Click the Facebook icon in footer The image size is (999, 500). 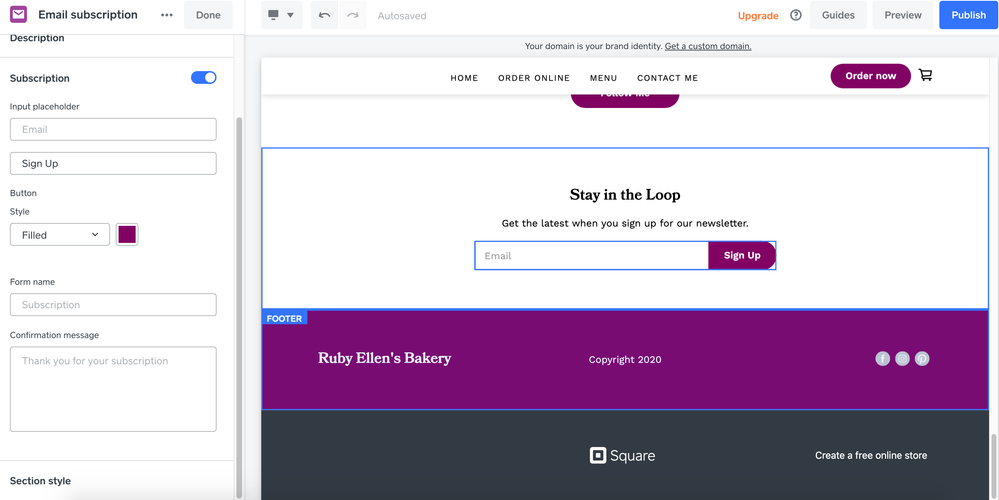point(882,359)
